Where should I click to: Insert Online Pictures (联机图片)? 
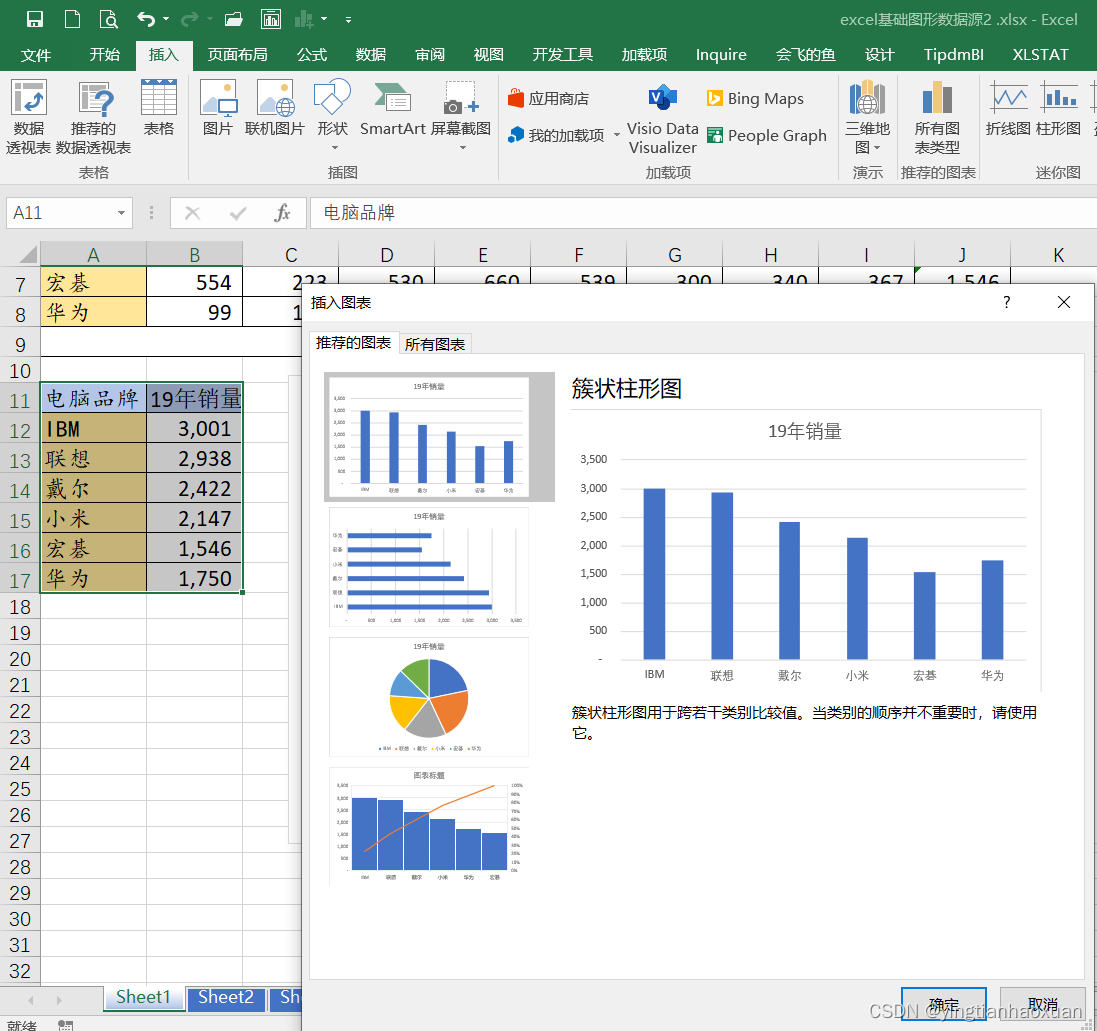tap(275, 108)
